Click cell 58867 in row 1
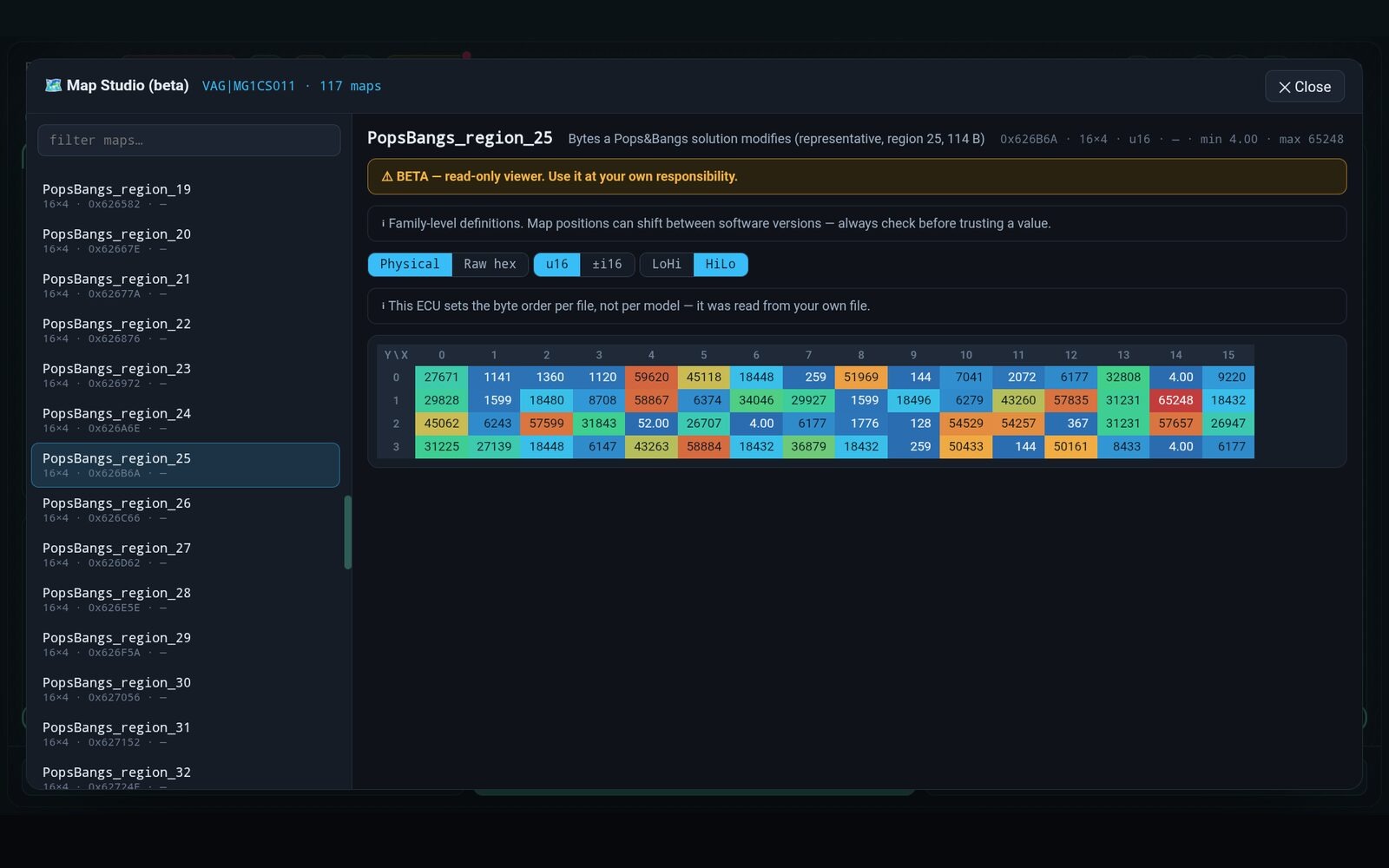 [651, 400]
